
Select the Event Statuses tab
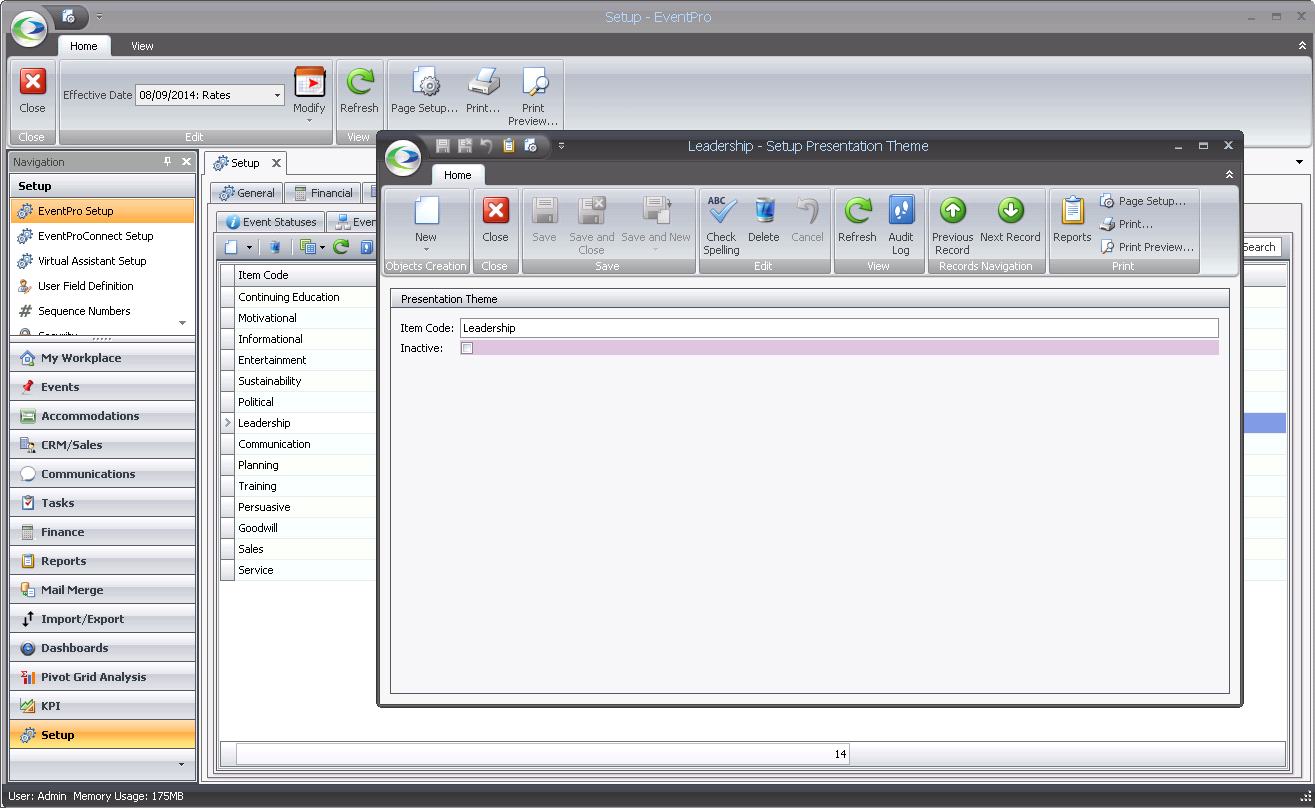click(x=271, y=222)
